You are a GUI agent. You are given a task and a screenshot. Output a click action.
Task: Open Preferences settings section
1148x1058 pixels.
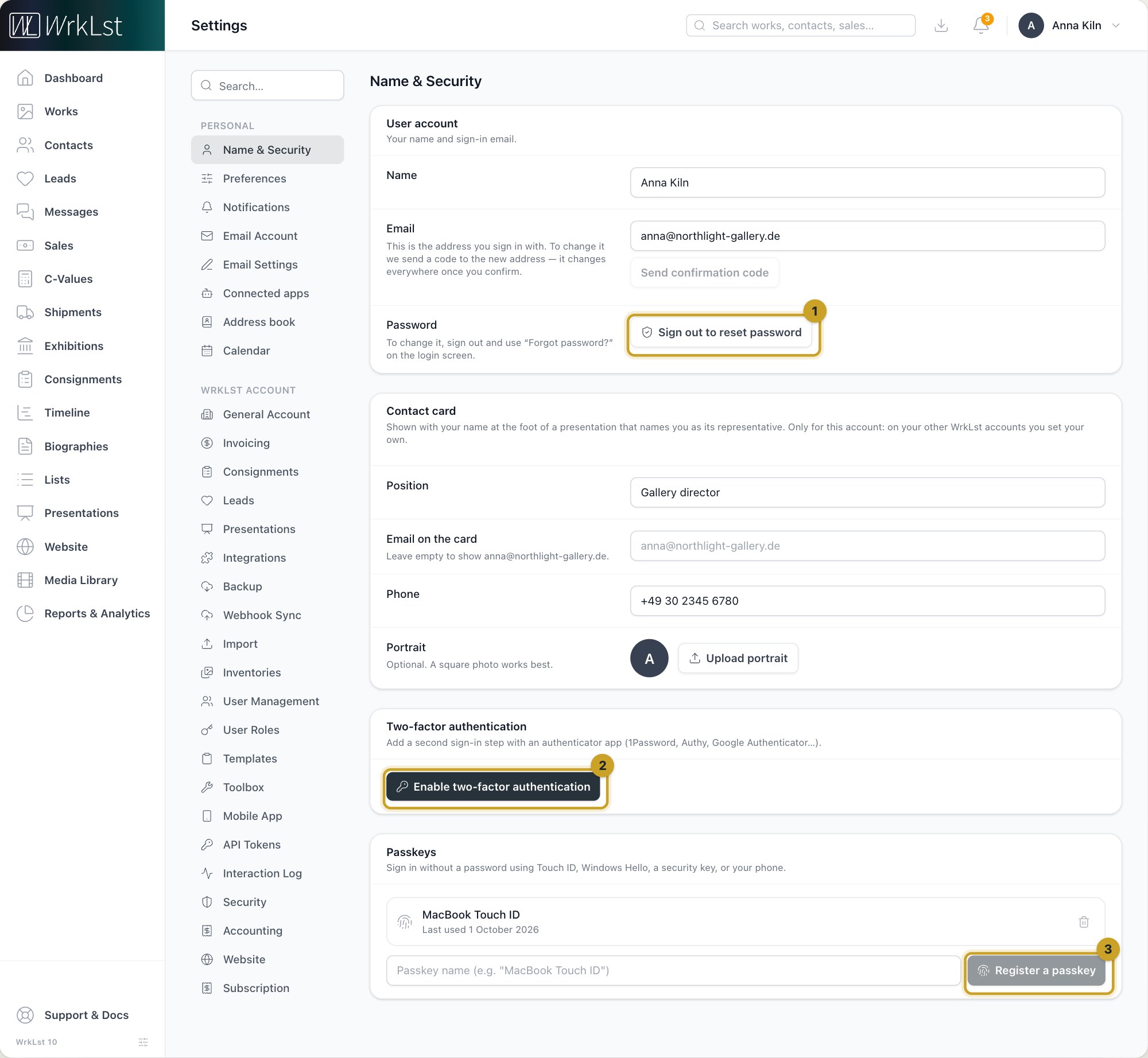(267, 178)
